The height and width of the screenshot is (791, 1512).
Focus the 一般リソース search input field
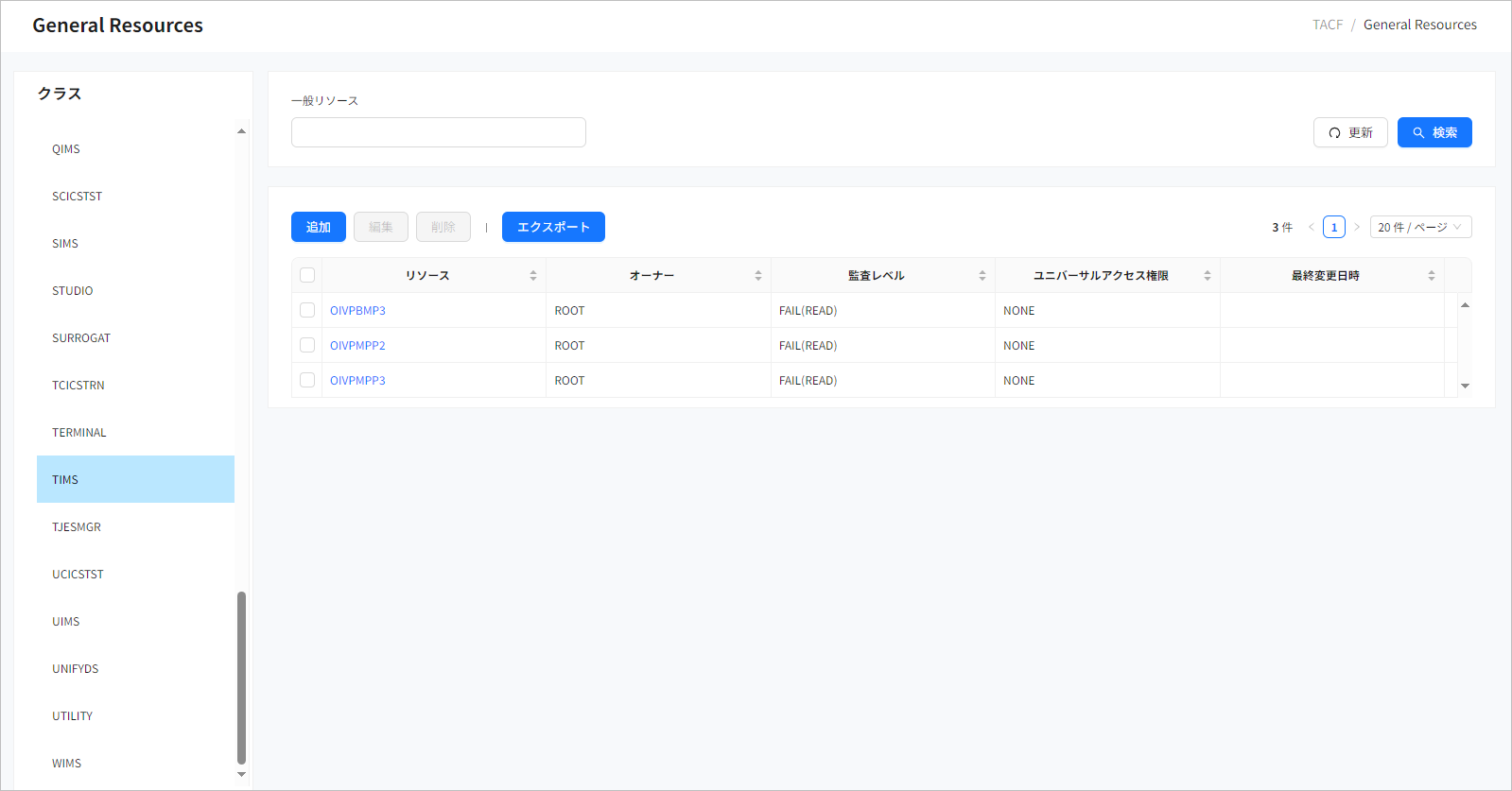coord(439,132)
